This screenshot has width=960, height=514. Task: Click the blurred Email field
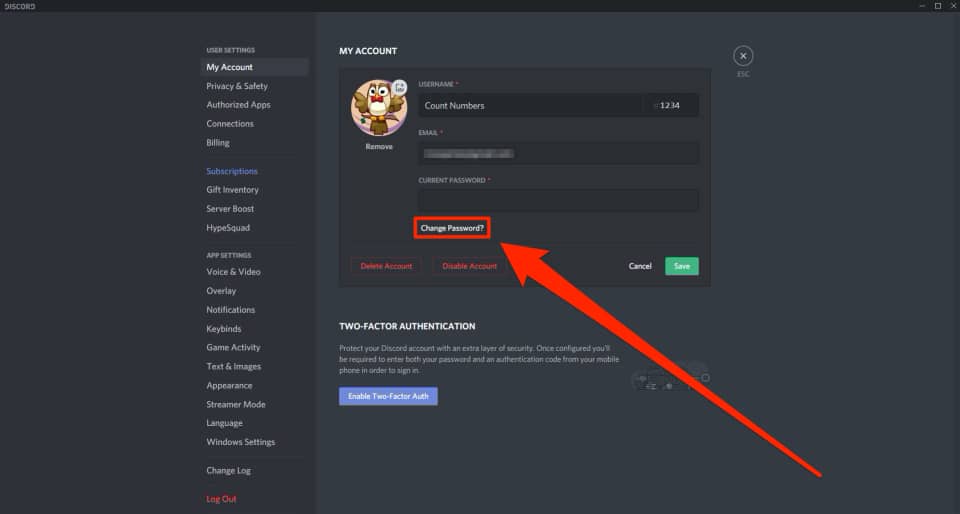click(x=558, y=153)
